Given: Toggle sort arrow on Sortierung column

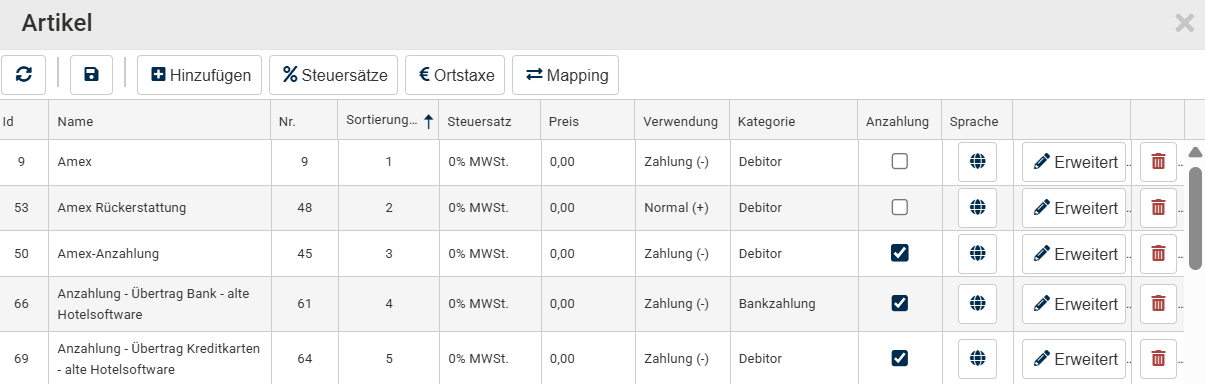Looking at the screenshot, I should (x=428, y=122).
